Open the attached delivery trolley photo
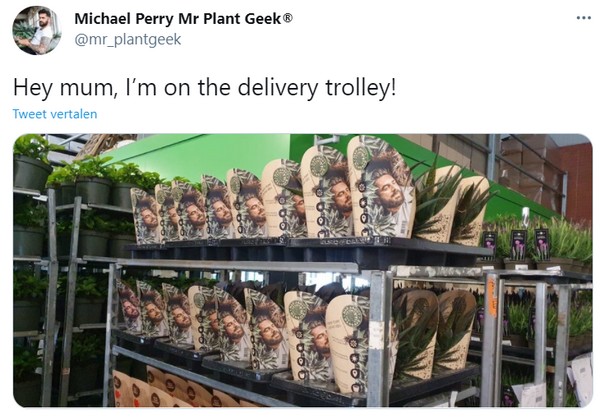Image resolution: width=600 pixels, height=419 pixels. click(303, 270)
